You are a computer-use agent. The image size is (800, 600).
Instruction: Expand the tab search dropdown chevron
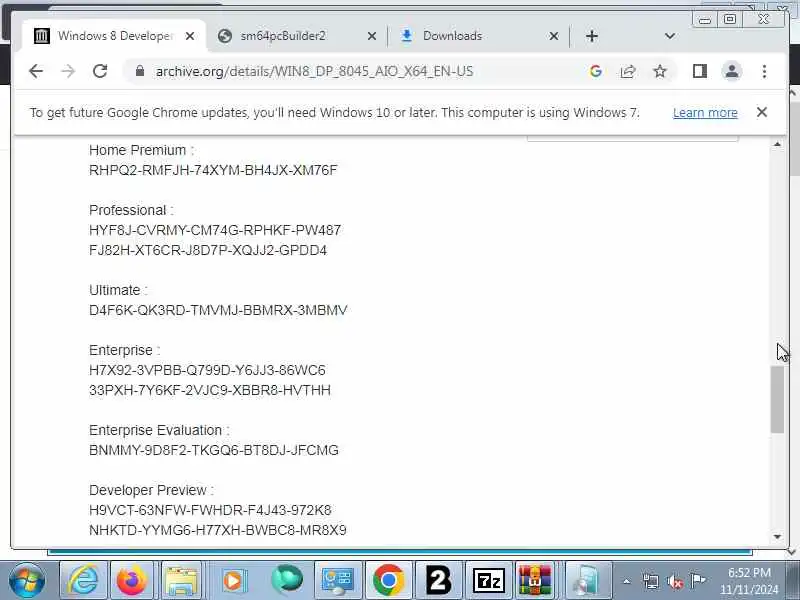coord(670,36)
